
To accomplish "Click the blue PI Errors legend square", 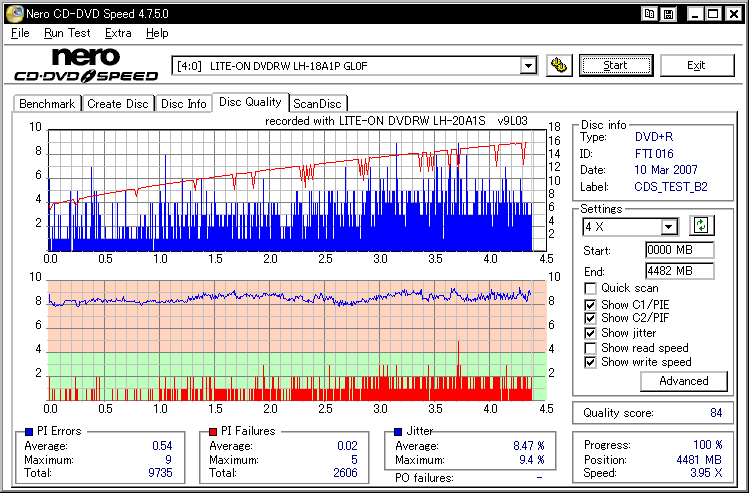I will tap(28, 431).
